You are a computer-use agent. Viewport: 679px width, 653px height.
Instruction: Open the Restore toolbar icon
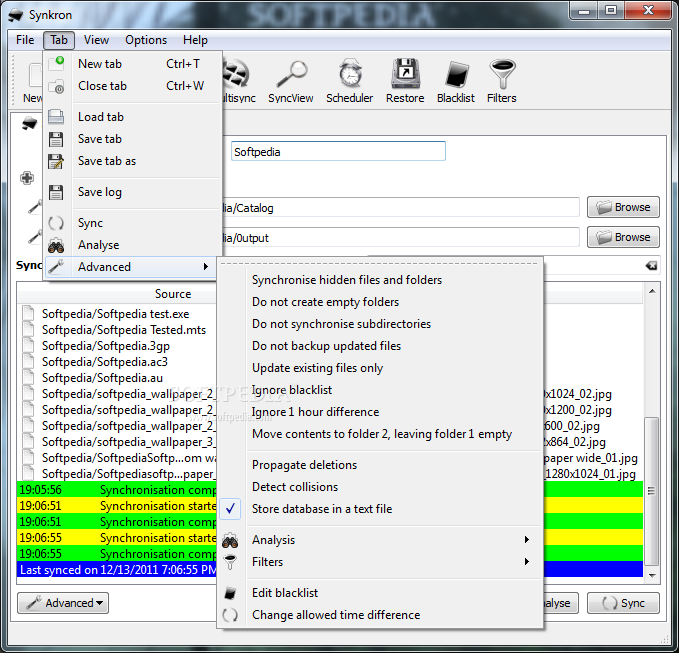(405, 73)
